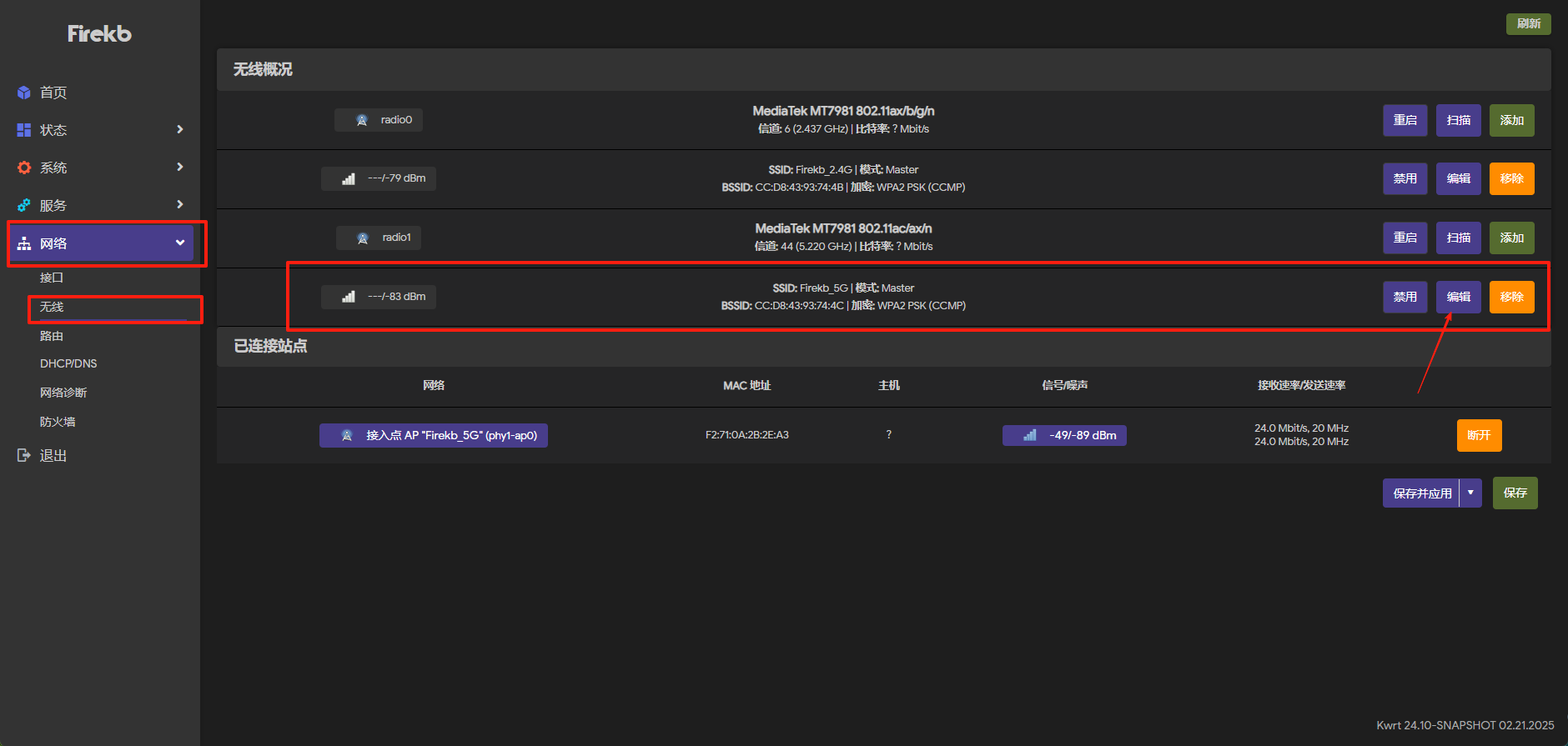This screenshot has width=1568, height=746.
Task: Remove the Firekb_5G network
Action: [x=1512, y=297]
